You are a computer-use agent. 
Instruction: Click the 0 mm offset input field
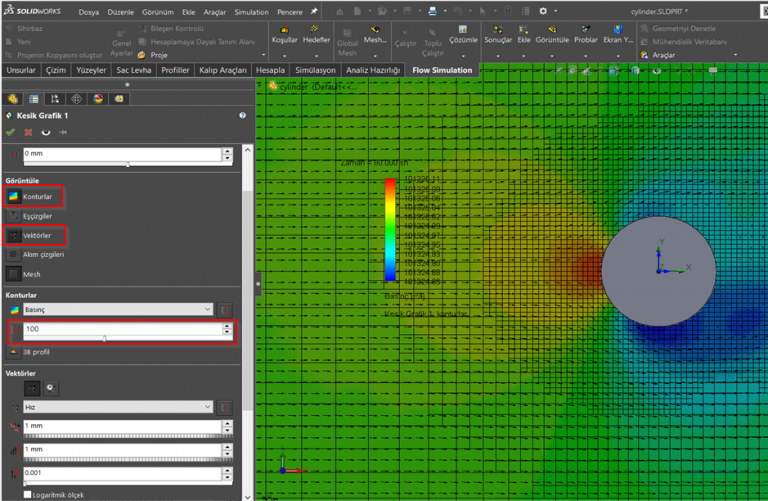[x=120, y=154]
